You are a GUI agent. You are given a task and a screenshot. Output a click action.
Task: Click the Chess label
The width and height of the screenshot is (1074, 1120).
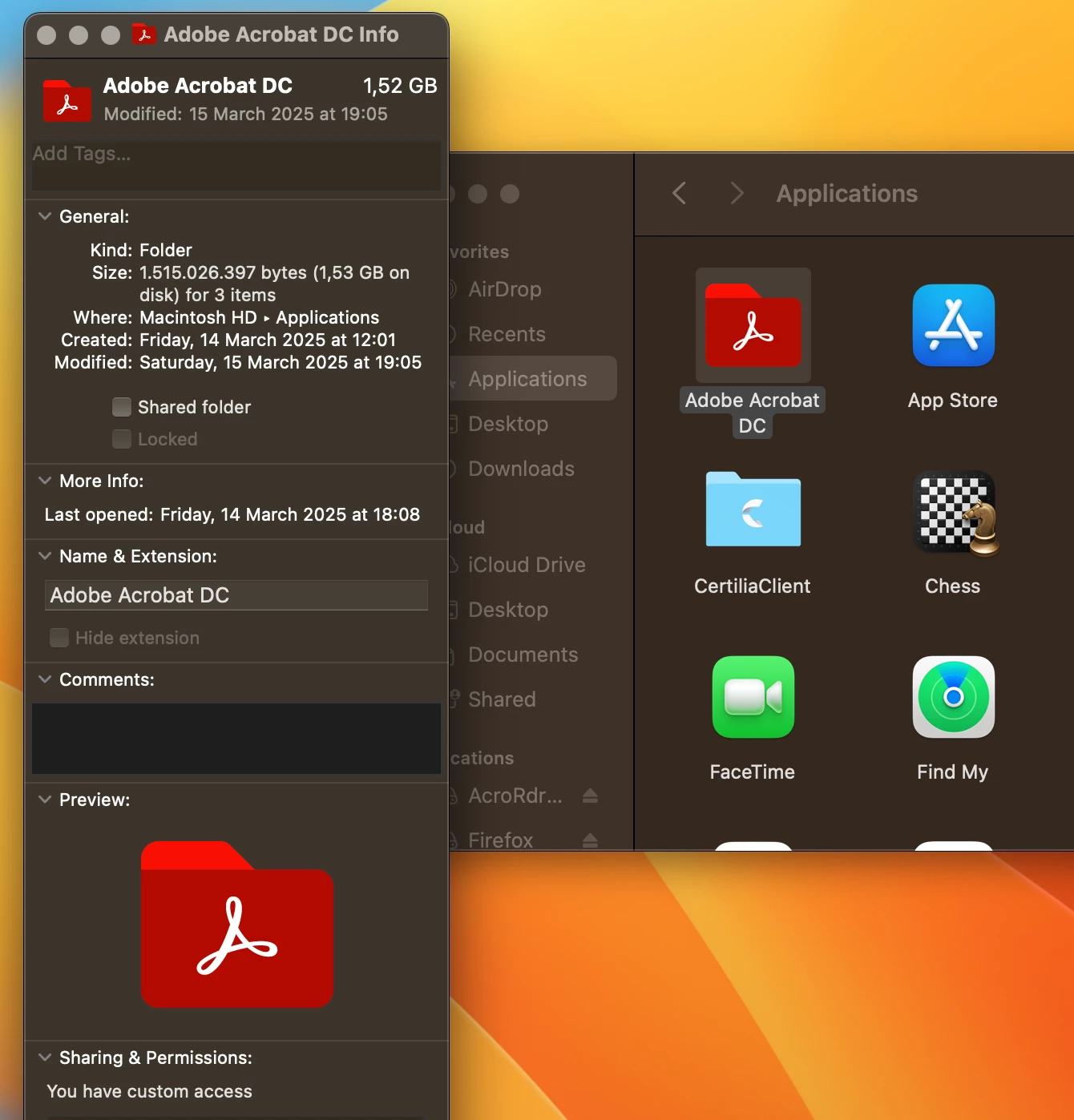[953, 586]
